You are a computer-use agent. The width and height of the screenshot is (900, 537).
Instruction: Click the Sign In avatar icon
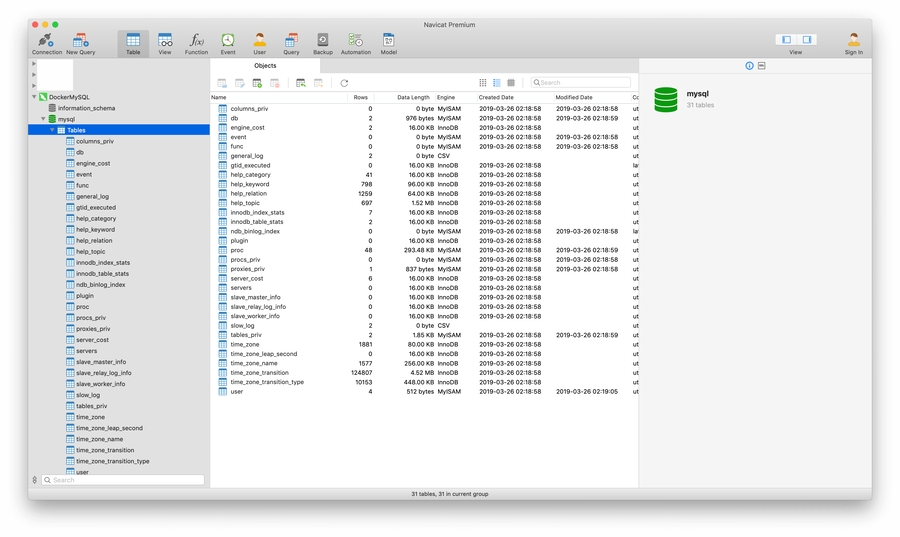click(x=853, y=41)
